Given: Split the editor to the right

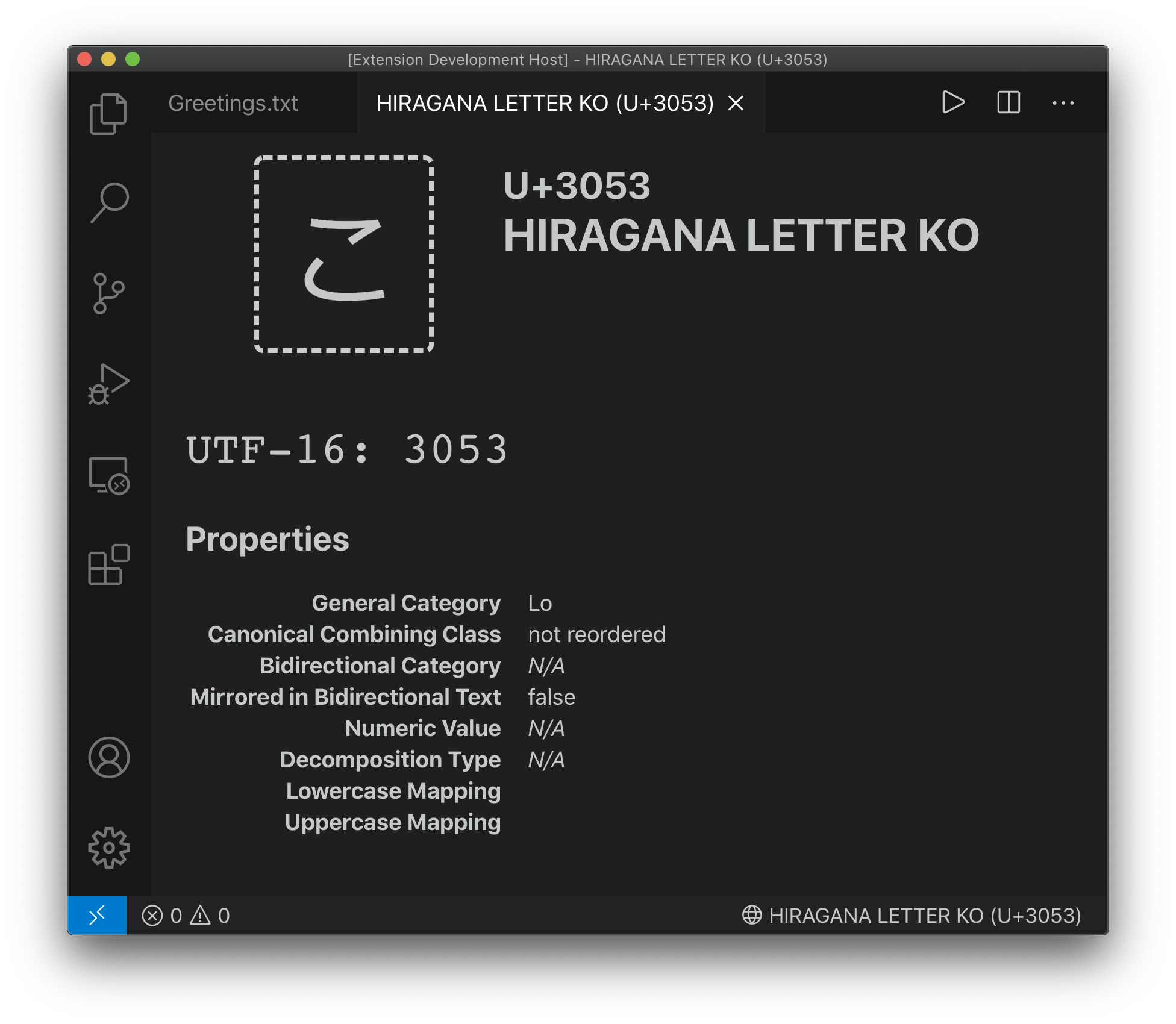Looking at the screenshot, I should 1008,102.
